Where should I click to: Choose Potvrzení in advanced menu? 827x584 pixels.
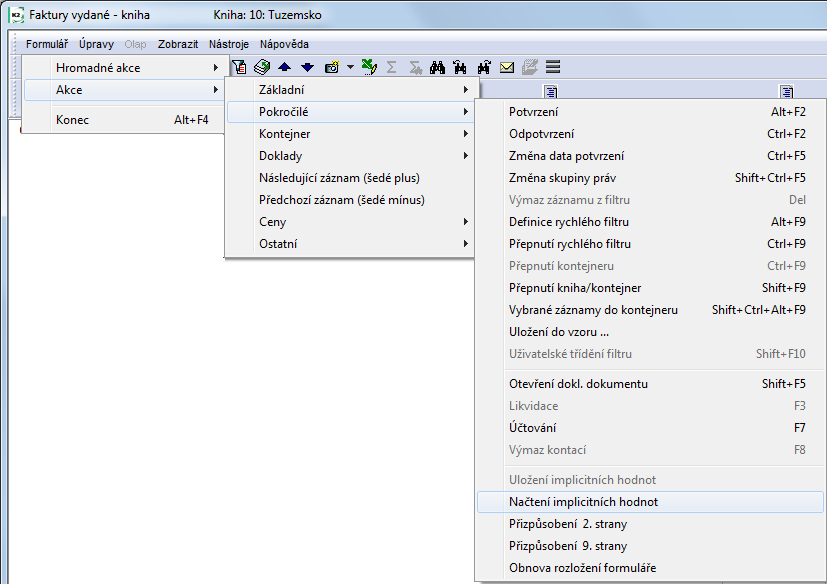(650, 112)
